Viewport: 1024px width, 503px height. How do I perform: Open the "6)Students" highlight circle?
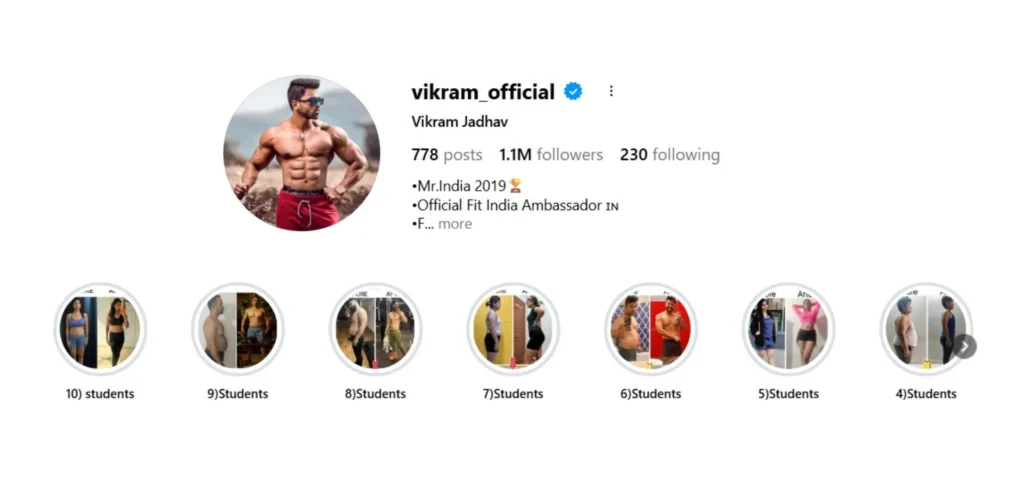[651, 330]
